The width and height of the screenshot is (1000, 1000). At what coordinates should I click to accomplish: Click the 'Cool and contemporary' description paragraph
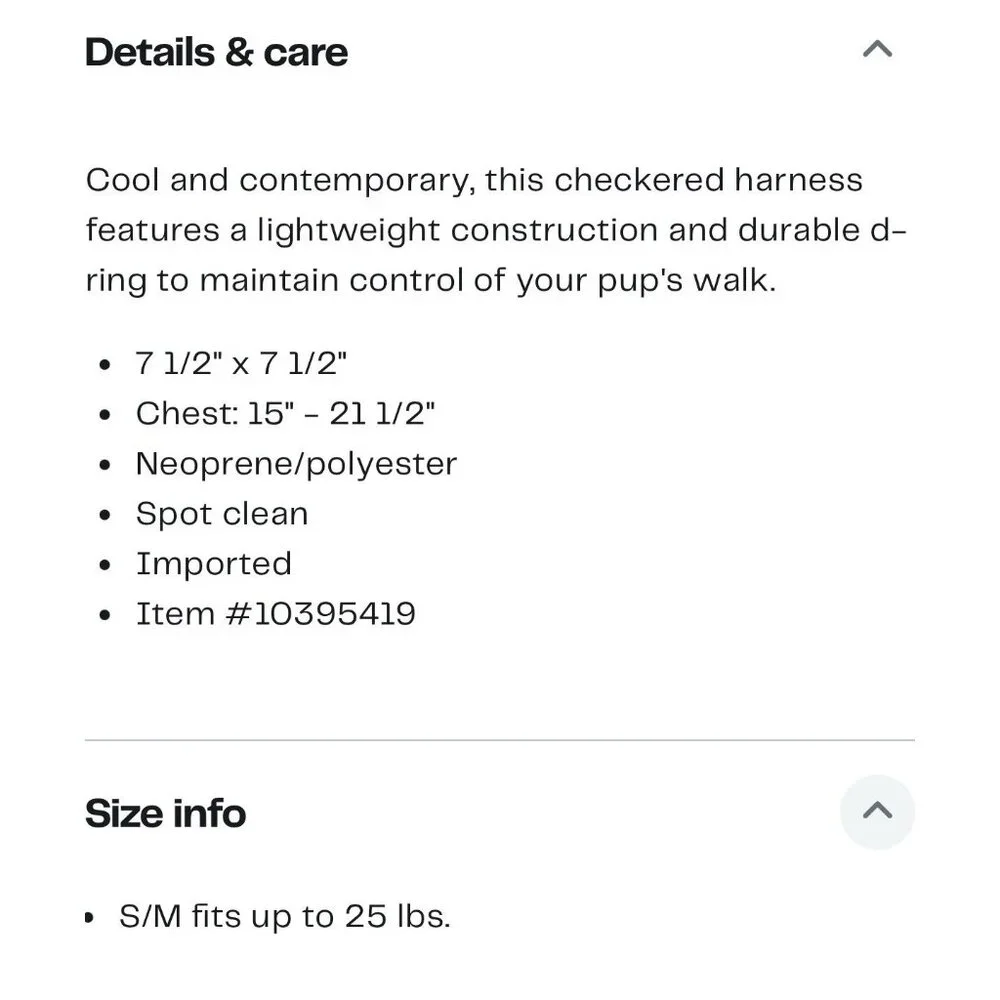[x=496, y=230]
